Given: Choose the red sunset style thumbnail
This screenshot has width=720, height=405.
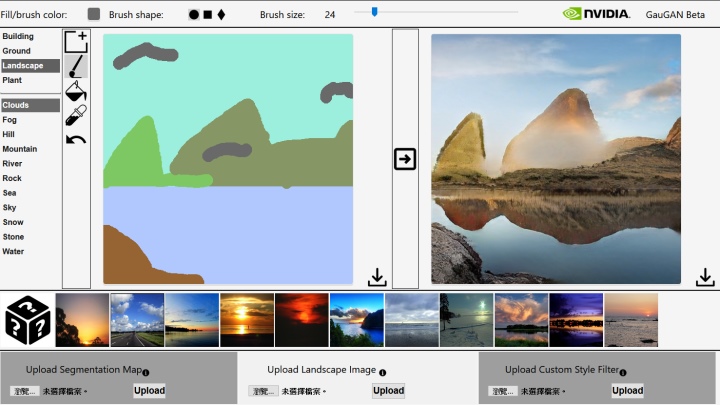Looking at the screenshot, I should [302, 320].
